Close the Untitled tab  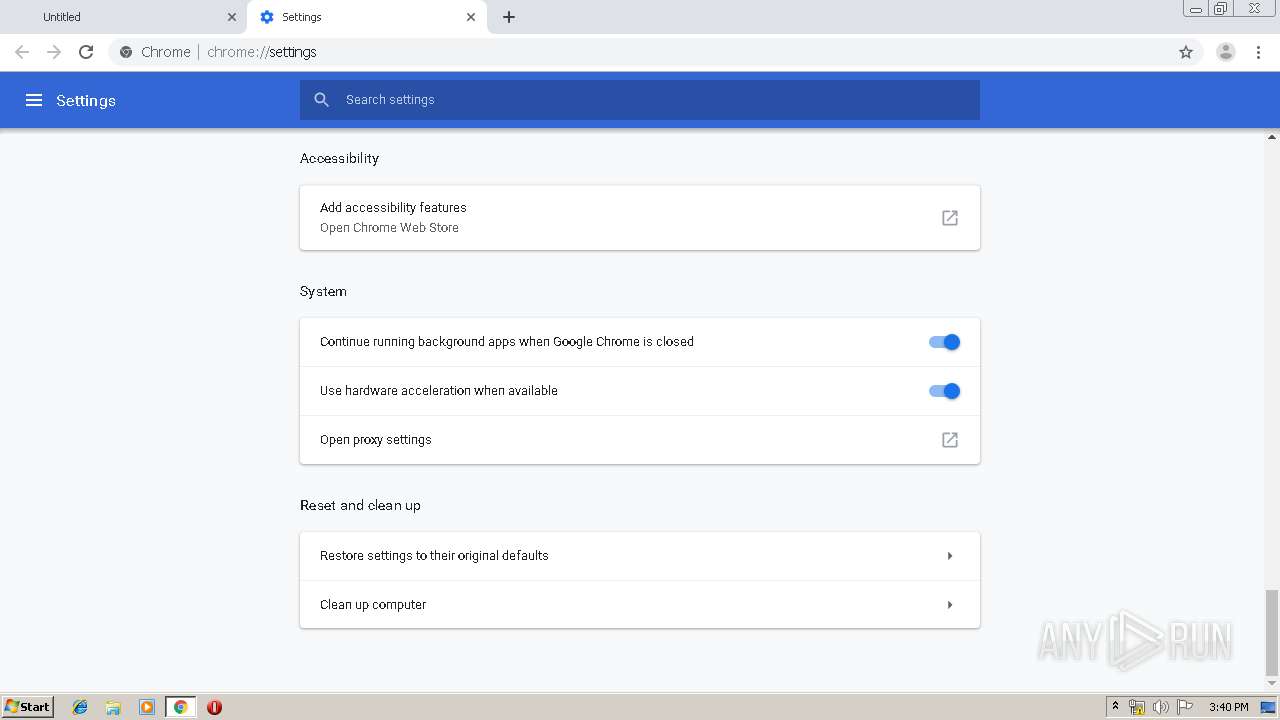(x=232, y=17)
